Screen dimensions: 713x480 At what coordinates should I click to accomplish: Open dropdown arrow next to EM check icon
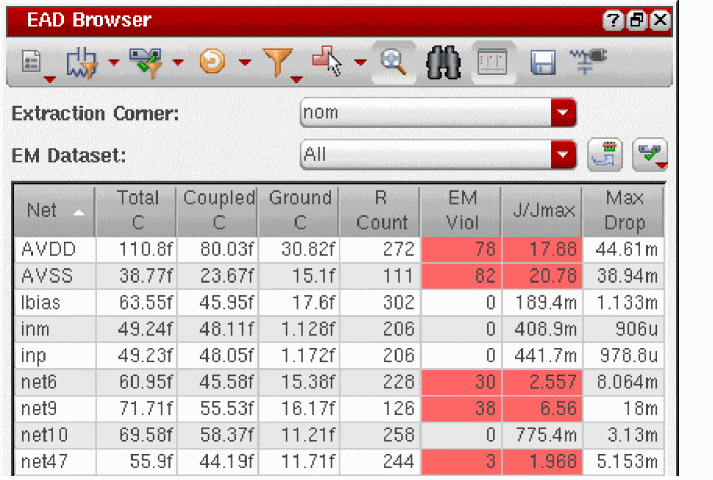coord(178,62)
